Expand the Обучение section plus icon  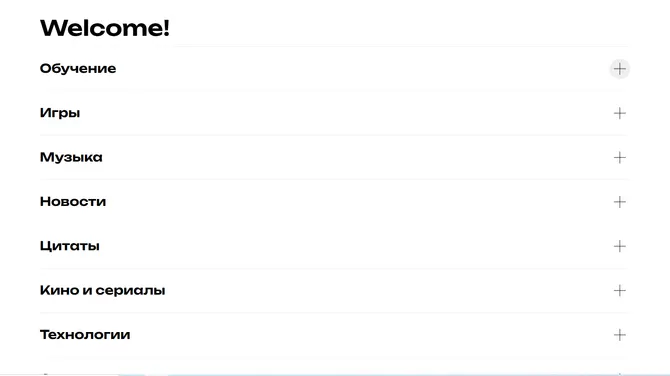click(x=620, y=69)
